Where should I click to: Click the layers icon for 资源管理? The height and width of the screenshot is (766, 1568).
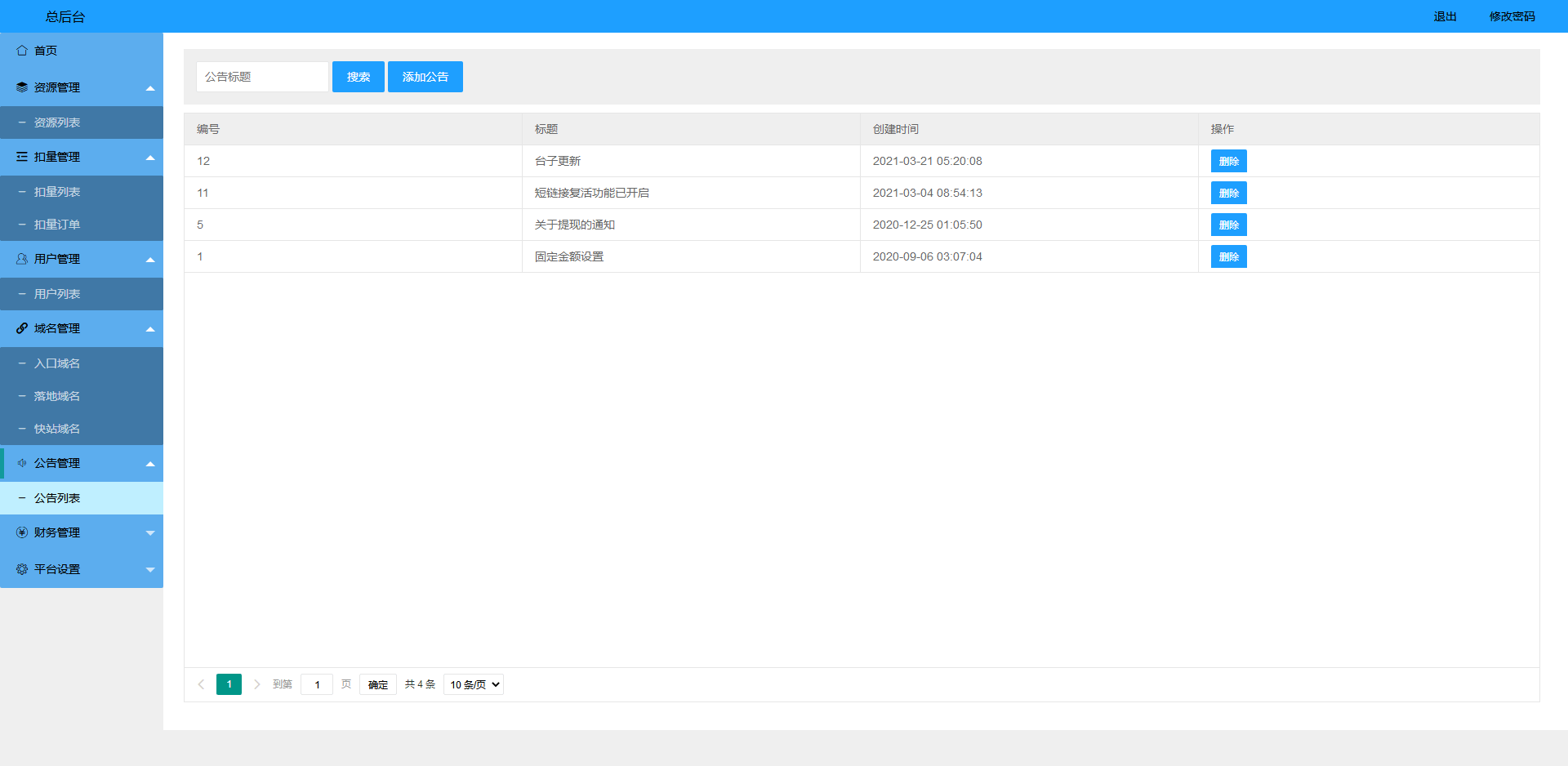(22, 87)
